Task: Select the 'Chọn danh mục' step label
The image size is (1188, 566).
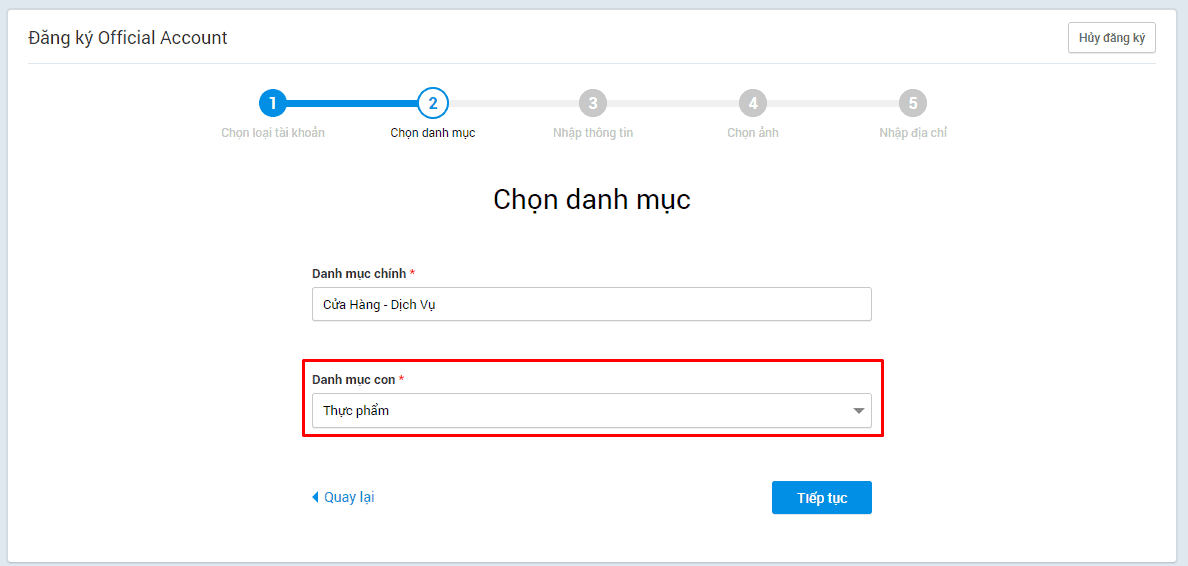Action: pyautogui.click(x=432, y=133)
